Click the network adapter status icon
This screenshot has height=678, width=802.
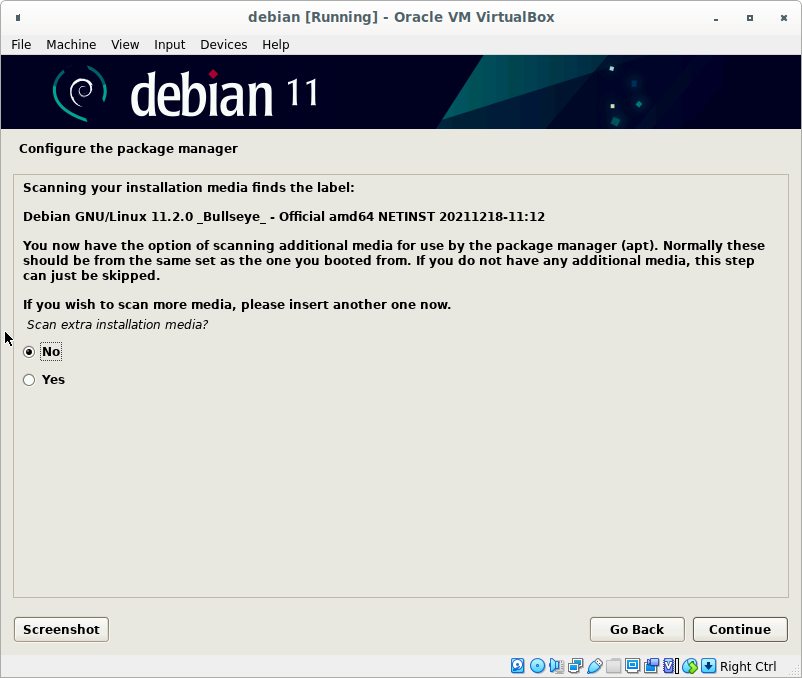[575, 666]
